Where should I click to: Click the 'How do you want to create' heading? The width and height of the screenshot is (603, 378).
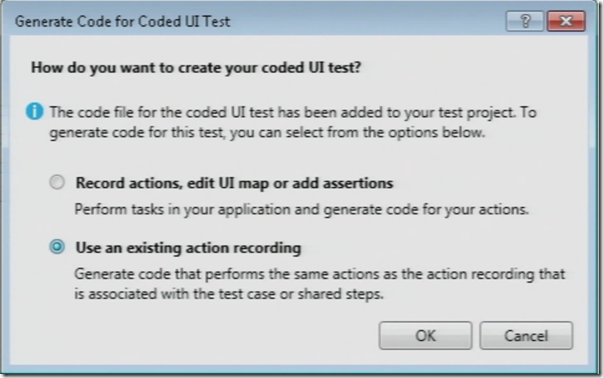point(196,68)
